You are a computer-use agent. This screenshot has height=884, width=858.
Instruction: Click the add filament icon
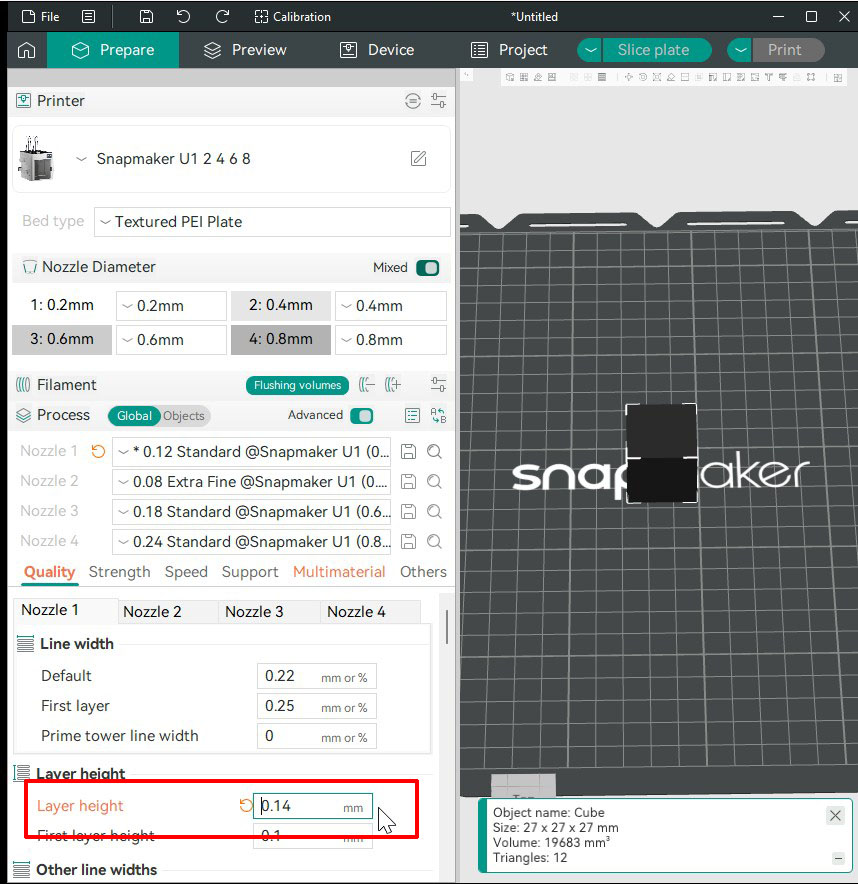click(x=393, y=384)
